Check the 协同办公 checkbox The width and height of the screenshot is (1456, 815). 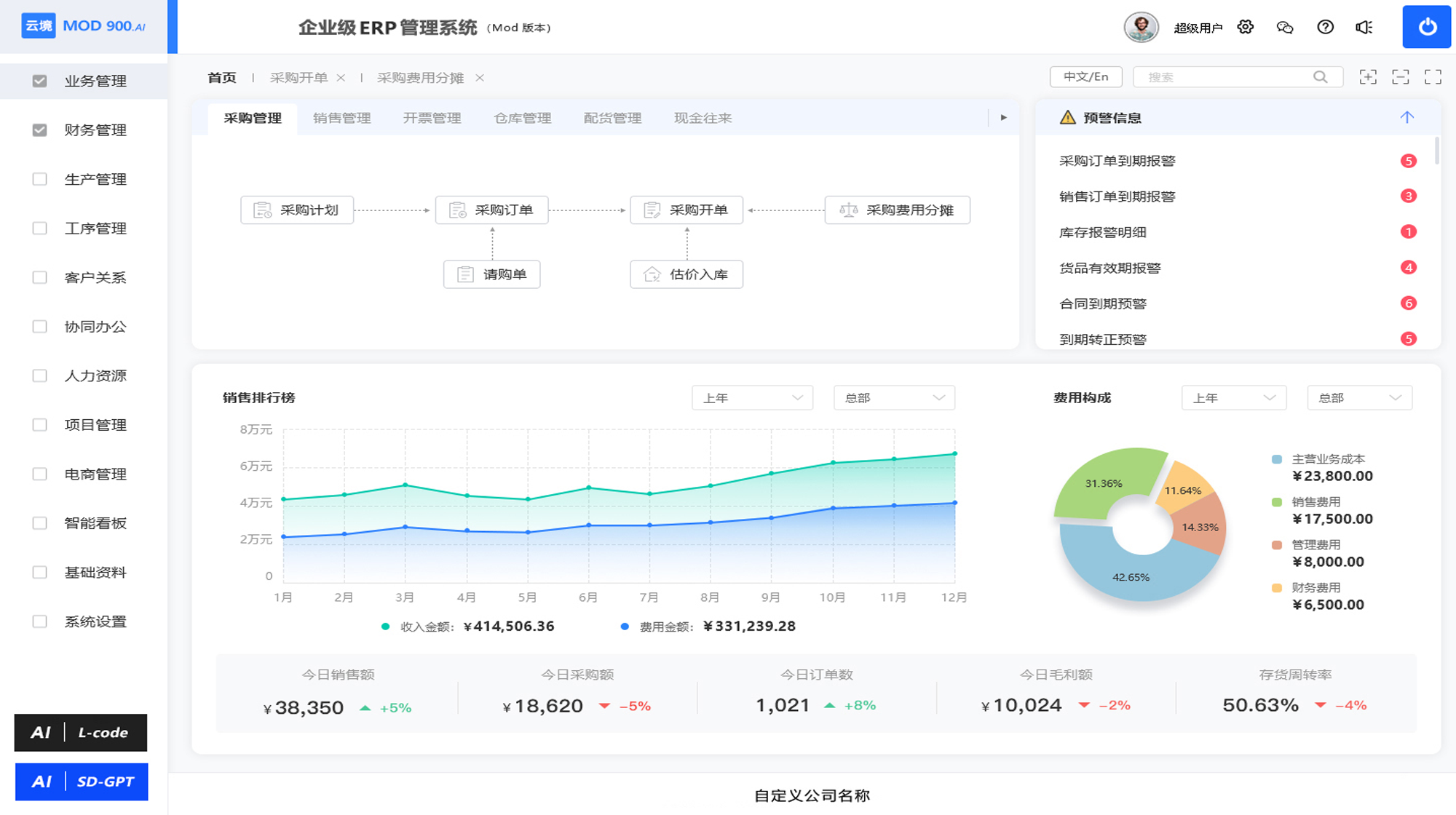[40, 327]
